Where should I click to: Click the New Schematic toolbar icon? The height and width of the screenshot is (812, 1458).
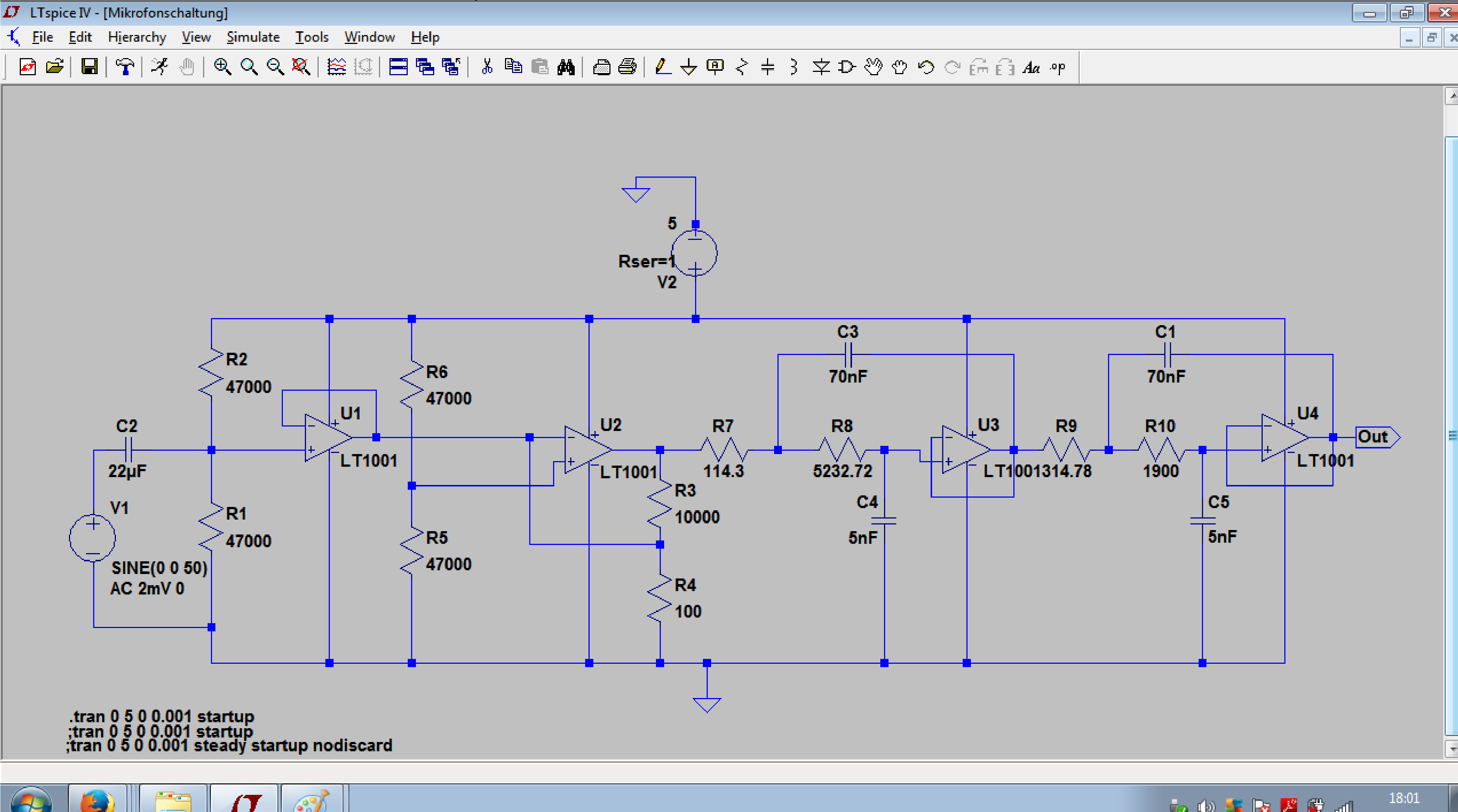(28, 67)
